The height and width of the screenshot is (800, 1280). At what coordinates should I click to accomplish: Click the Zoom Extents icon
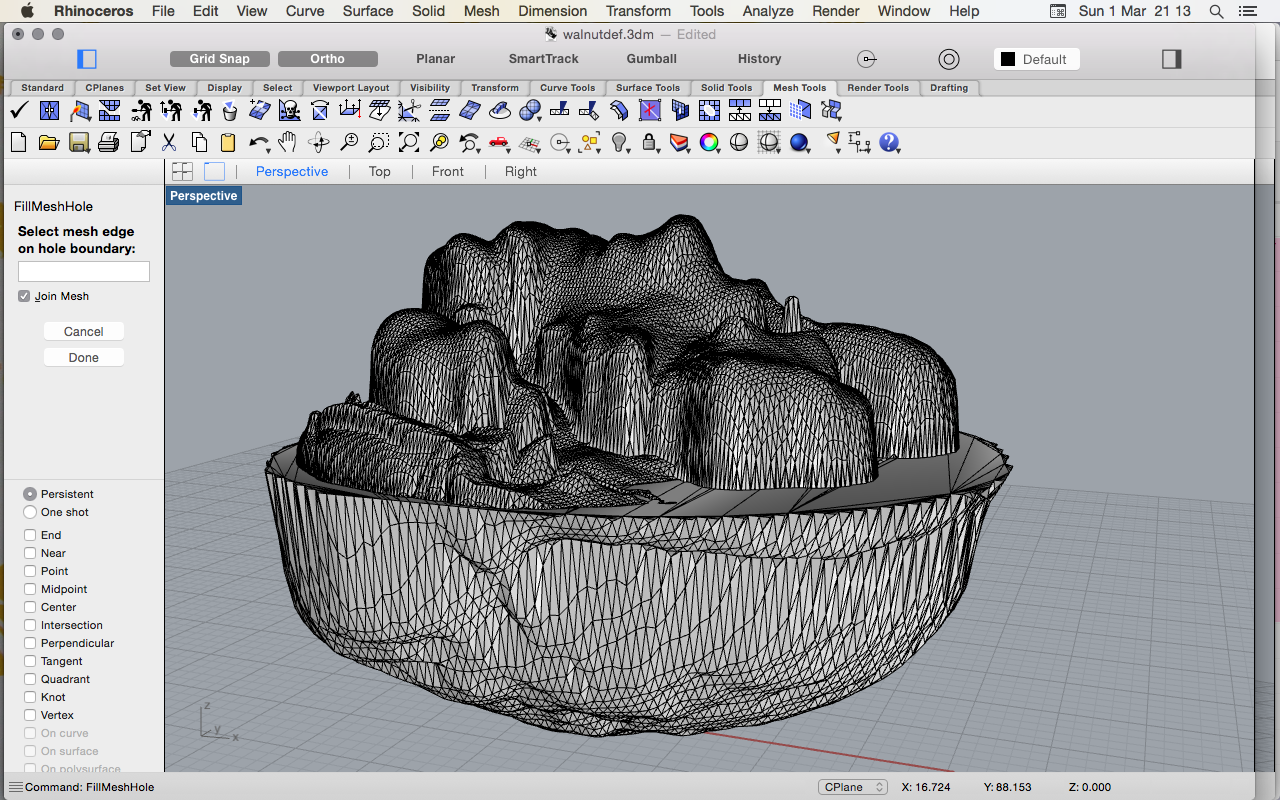[x=409, y=142]
